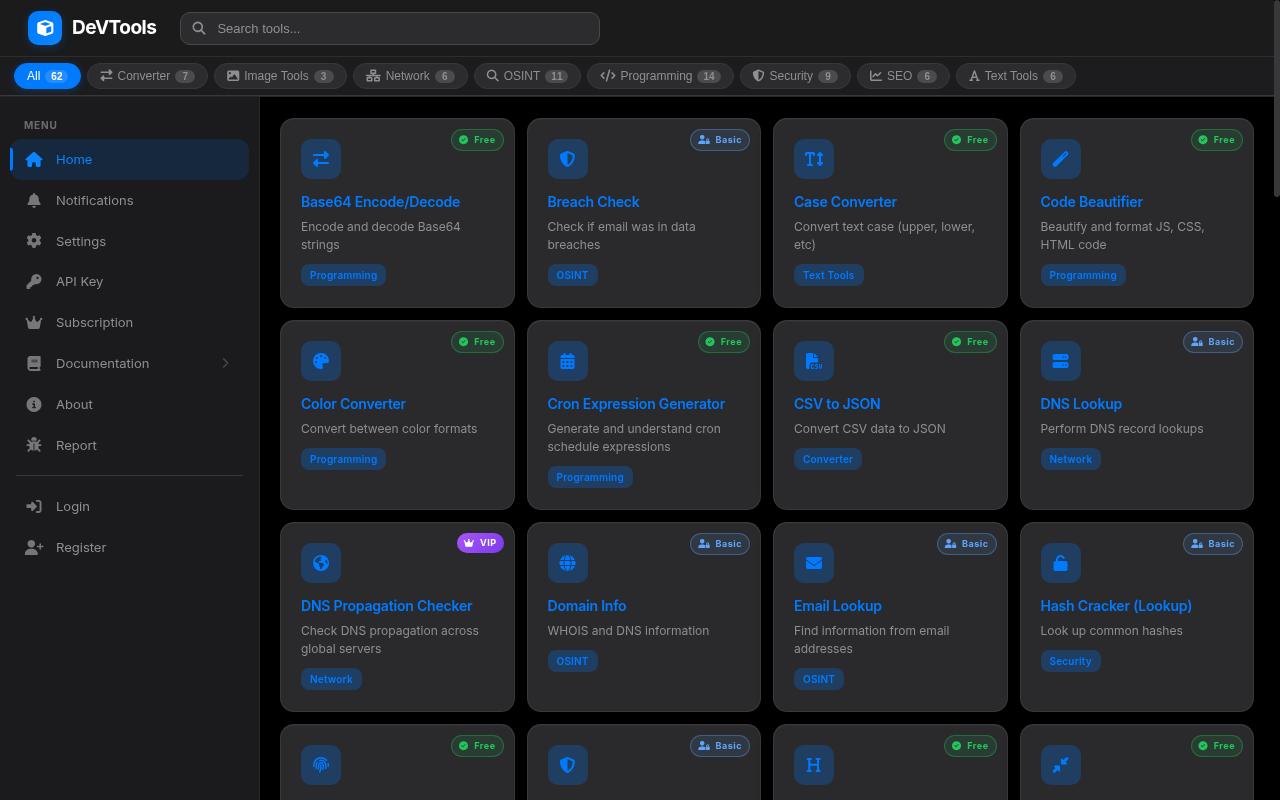Click the DNS Lookup server icon
This screenshot has width=1280, height=800.
tap(1061, 361)
